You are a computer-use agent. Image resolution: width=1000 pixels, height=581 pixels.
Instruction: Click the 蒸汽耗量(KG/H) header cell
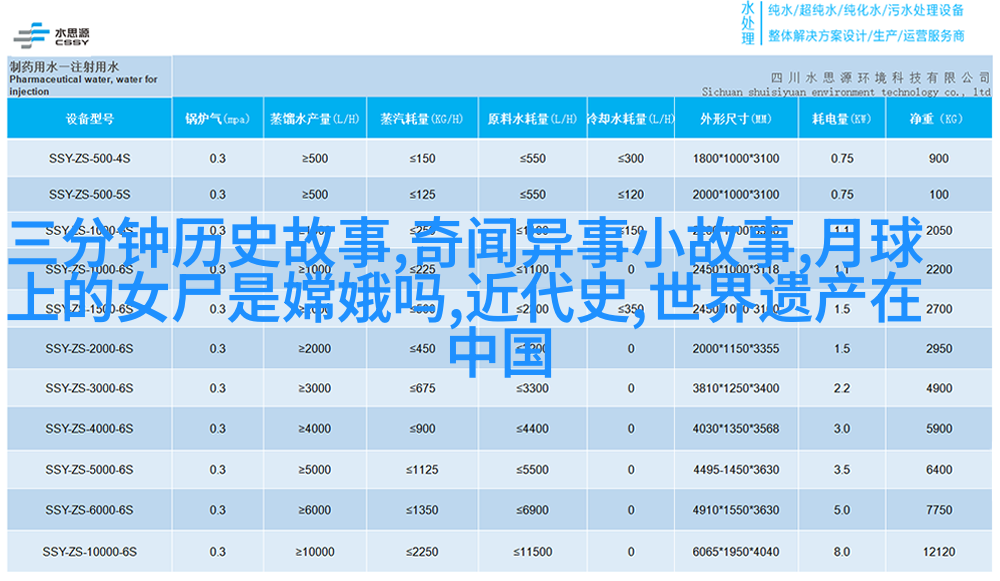(422, 119)
